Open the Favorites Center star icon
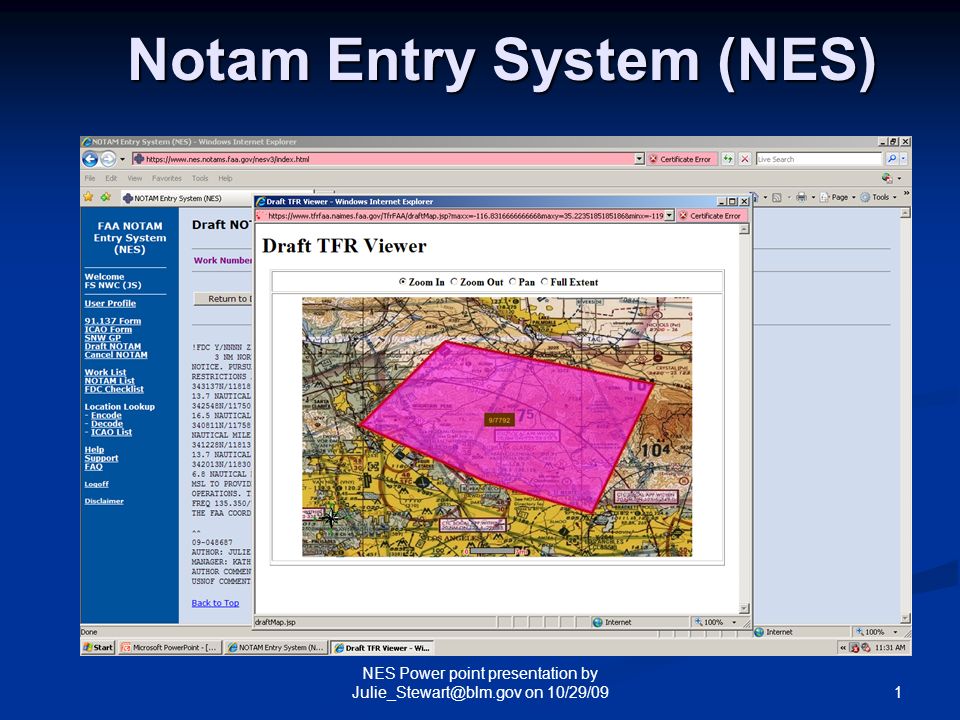 89,197
